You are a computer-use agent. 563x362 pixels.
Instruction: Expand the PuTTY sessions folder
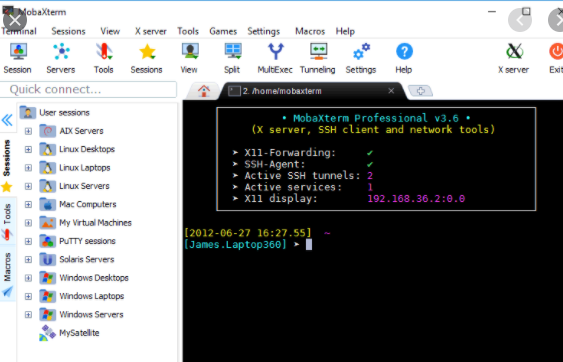click(x=28, y=241)
